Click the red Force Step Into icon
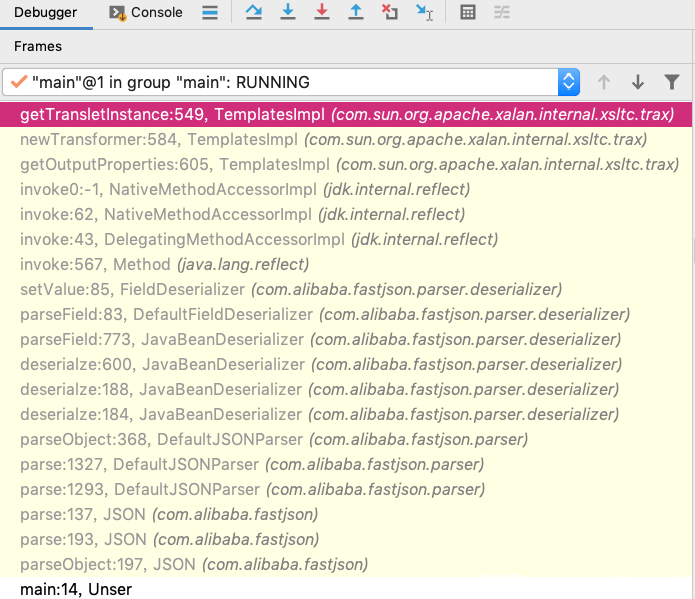The width and height of the screenshot is (695, 599). click(321, 13)
